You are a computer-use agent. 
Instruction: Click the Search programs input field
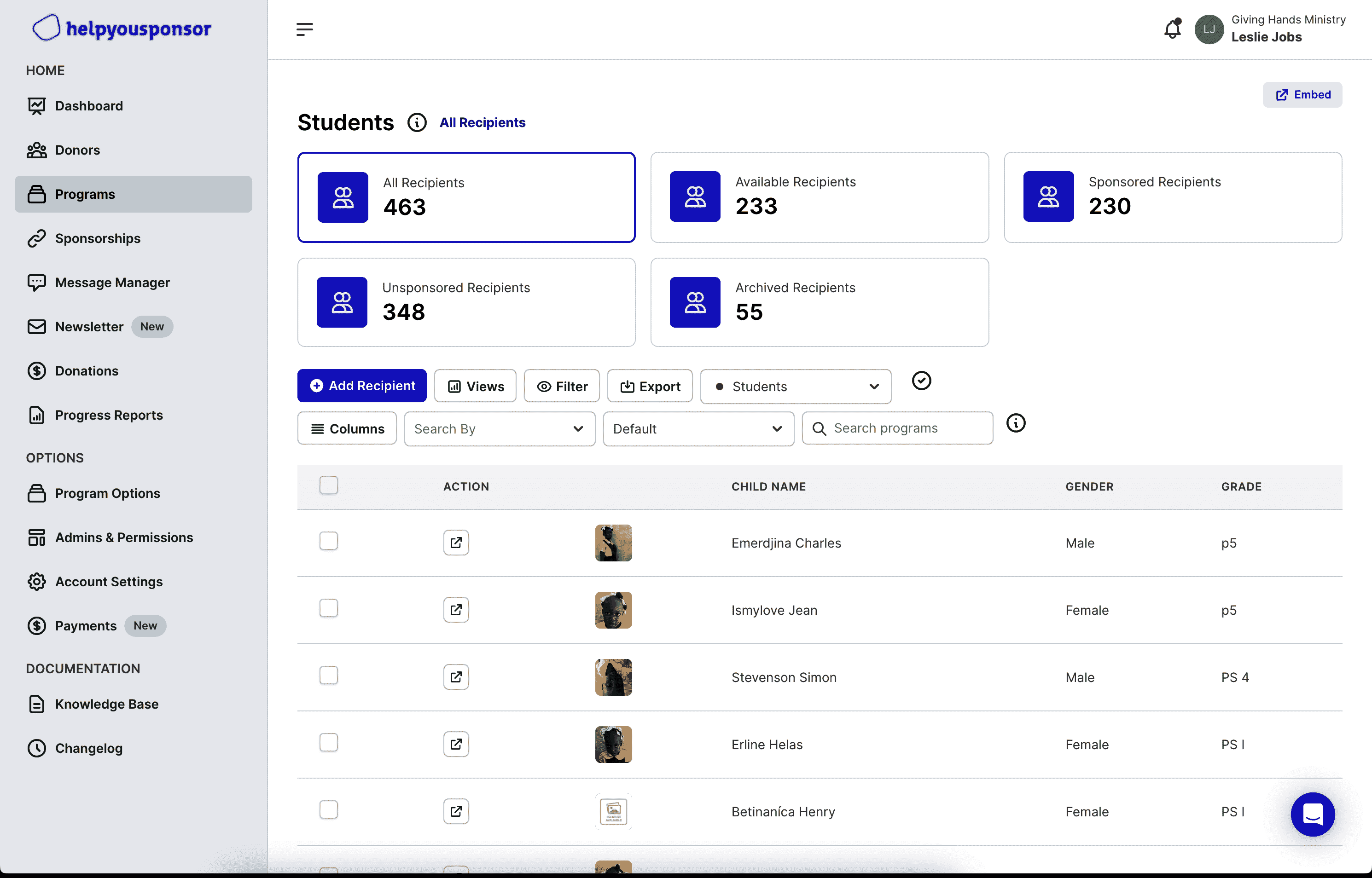pos(907,428)
